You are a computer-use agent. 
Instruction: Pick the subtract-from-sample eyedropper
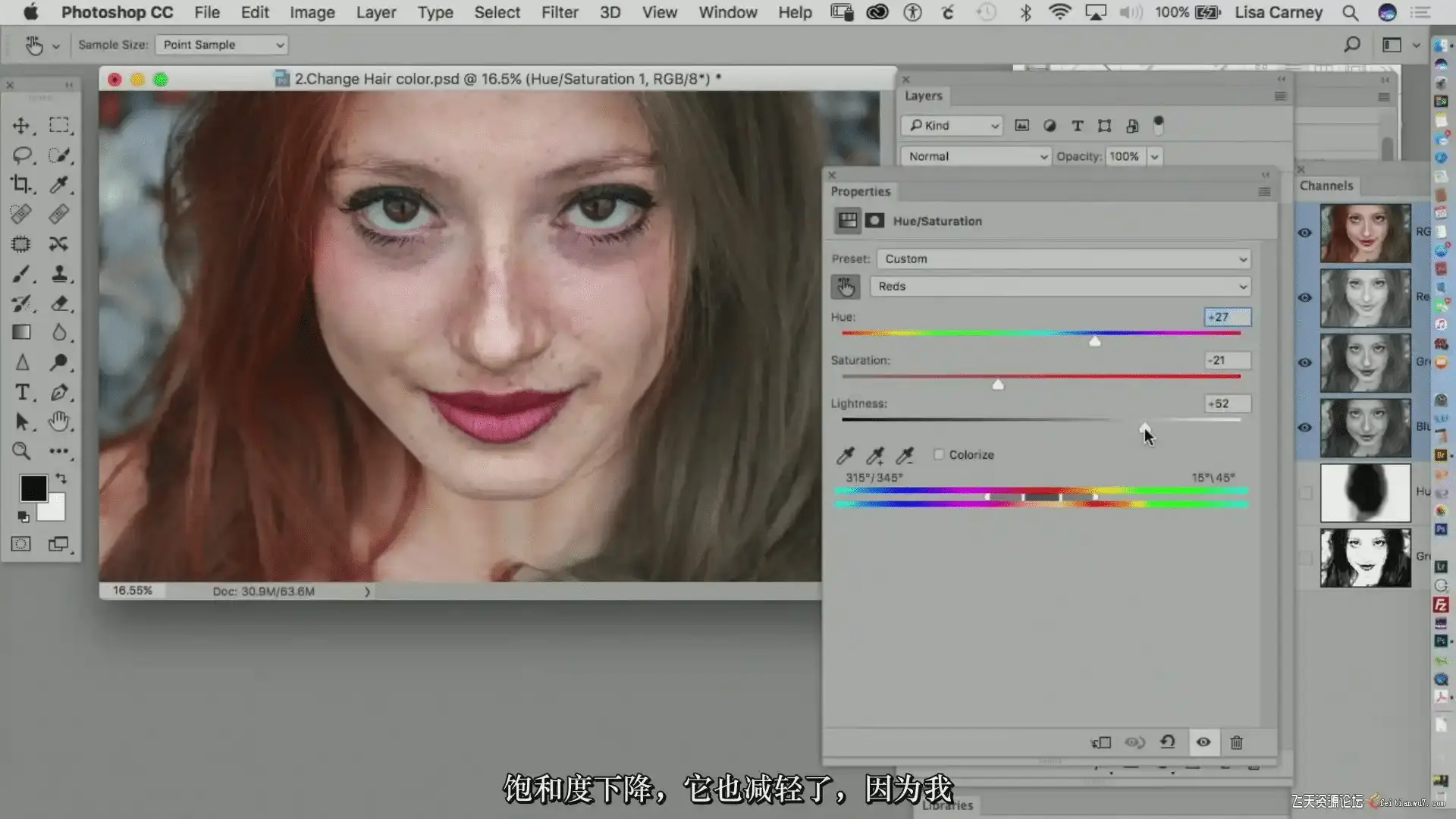905,455
